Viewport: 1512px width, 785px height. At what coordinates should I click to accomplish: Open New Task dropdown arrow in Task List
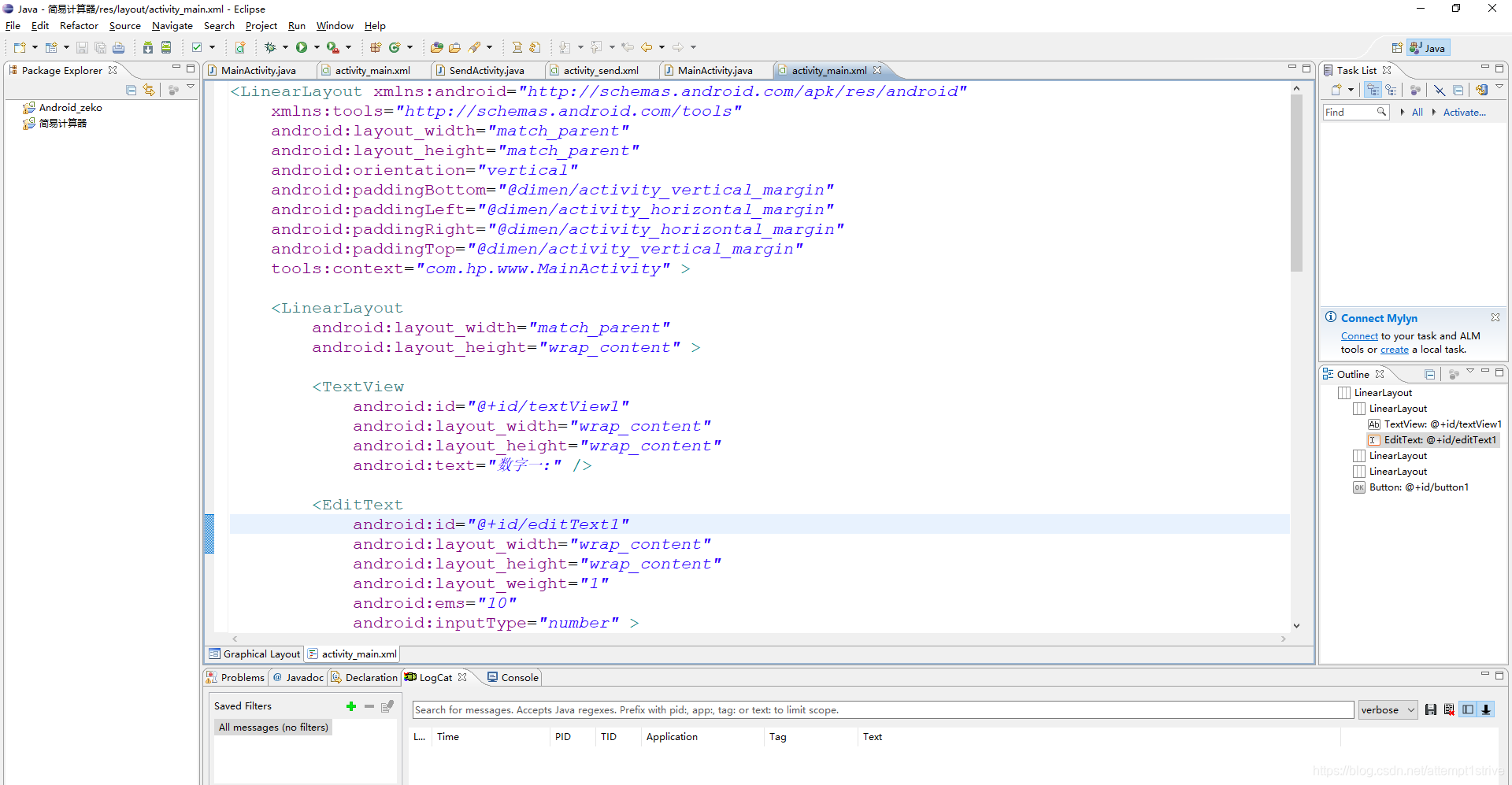click(x=1351, y=90)
